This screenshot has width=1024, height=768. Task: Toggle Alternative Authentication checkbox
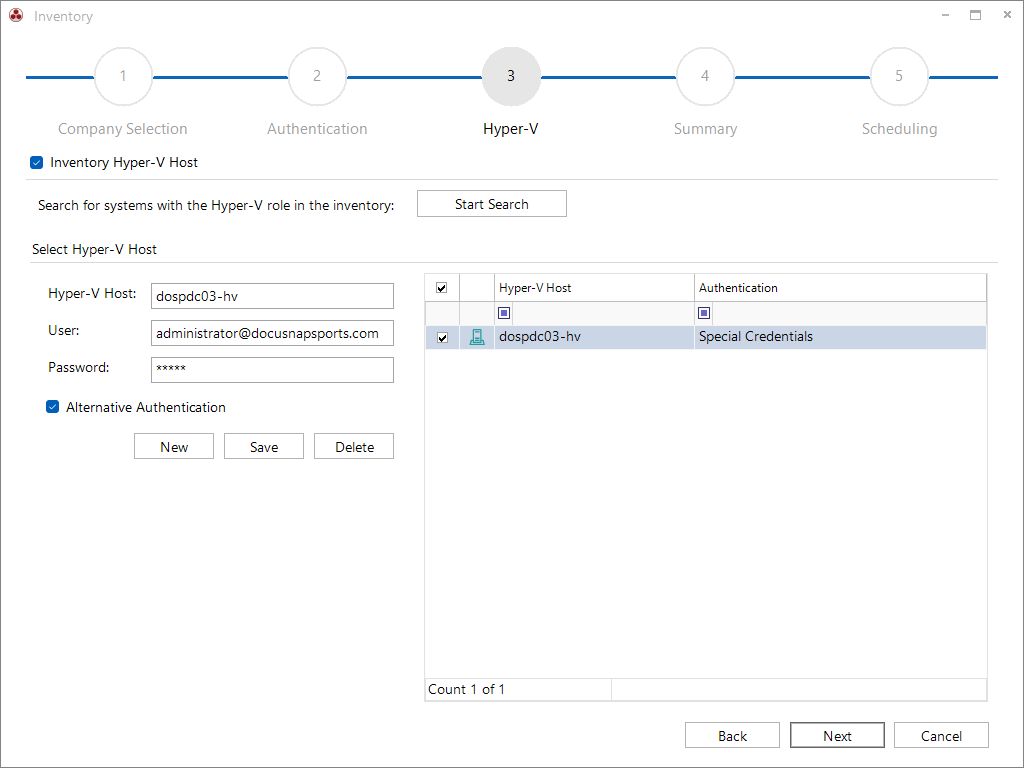click(x=52, y=407)
